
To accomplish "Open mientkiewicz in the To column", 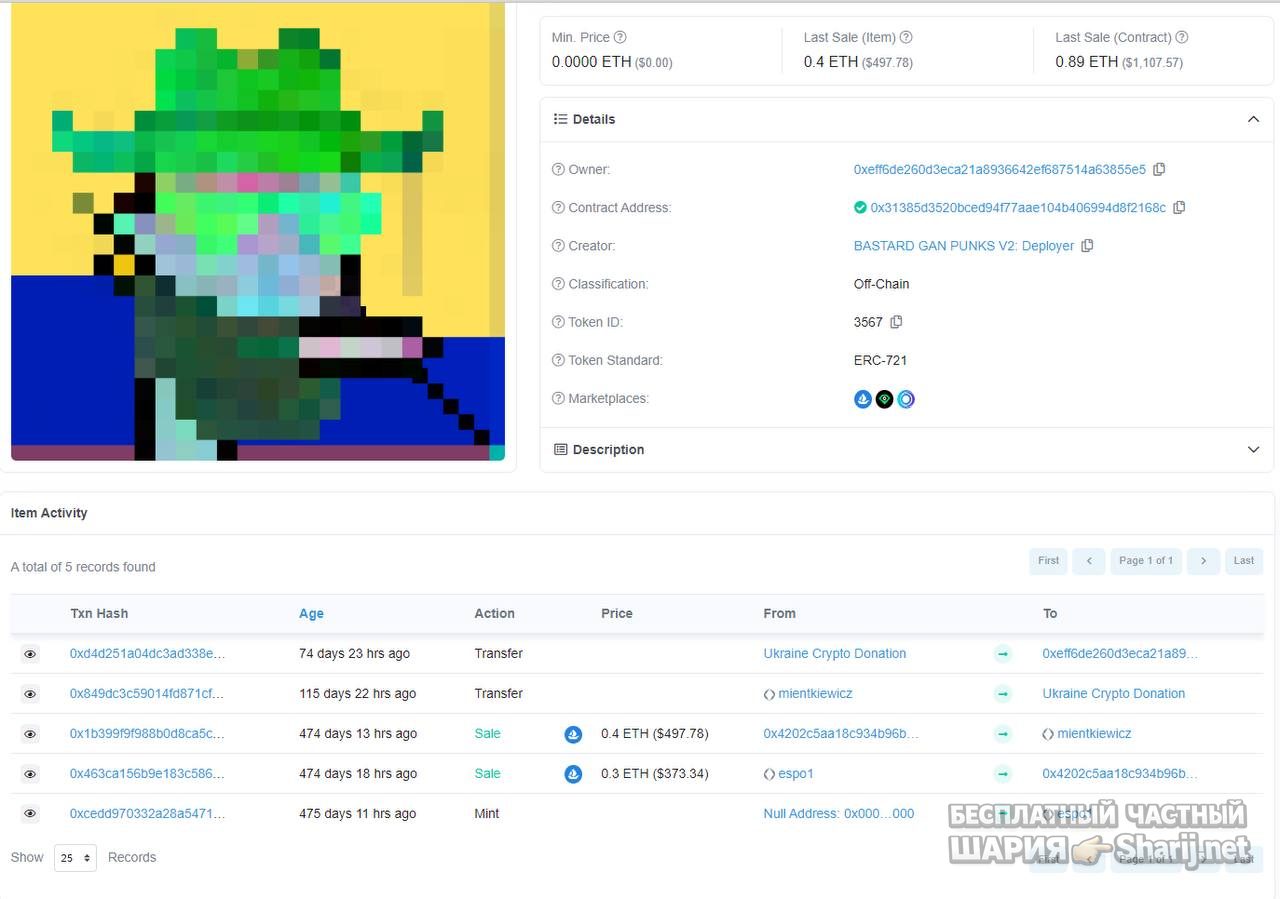I will point(1094,734).
